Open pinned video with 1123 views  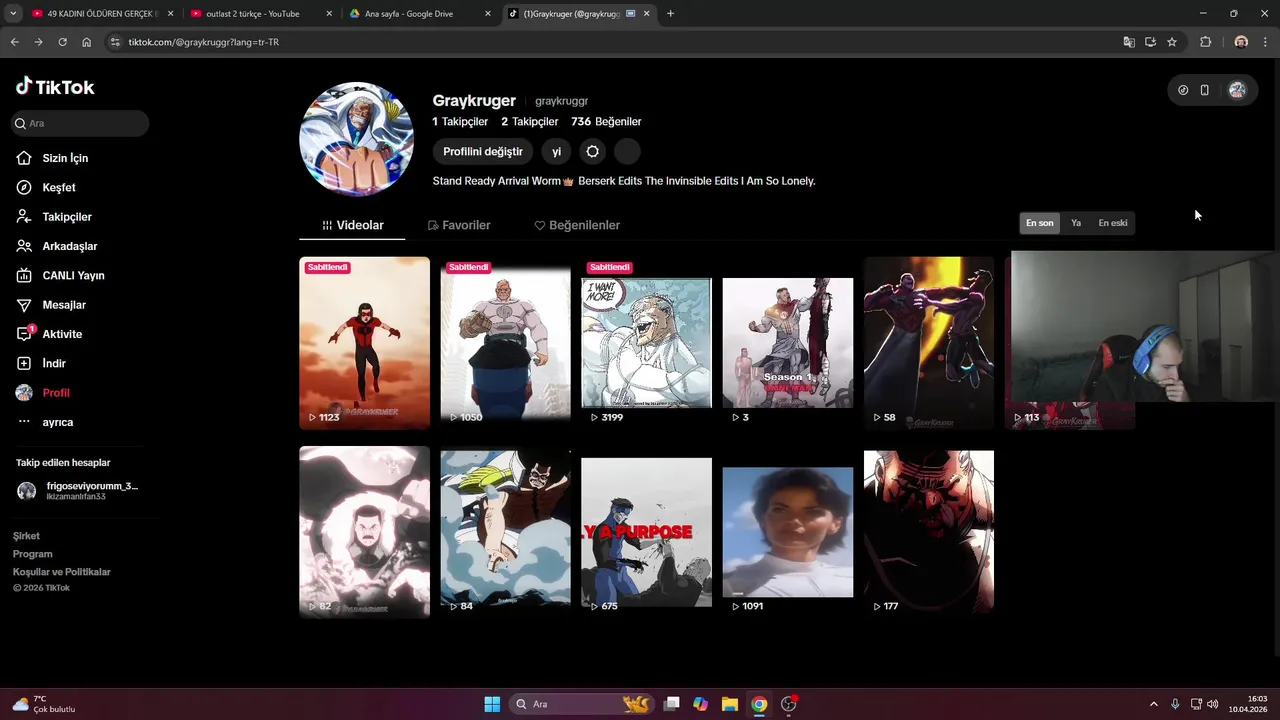point(364,343)
